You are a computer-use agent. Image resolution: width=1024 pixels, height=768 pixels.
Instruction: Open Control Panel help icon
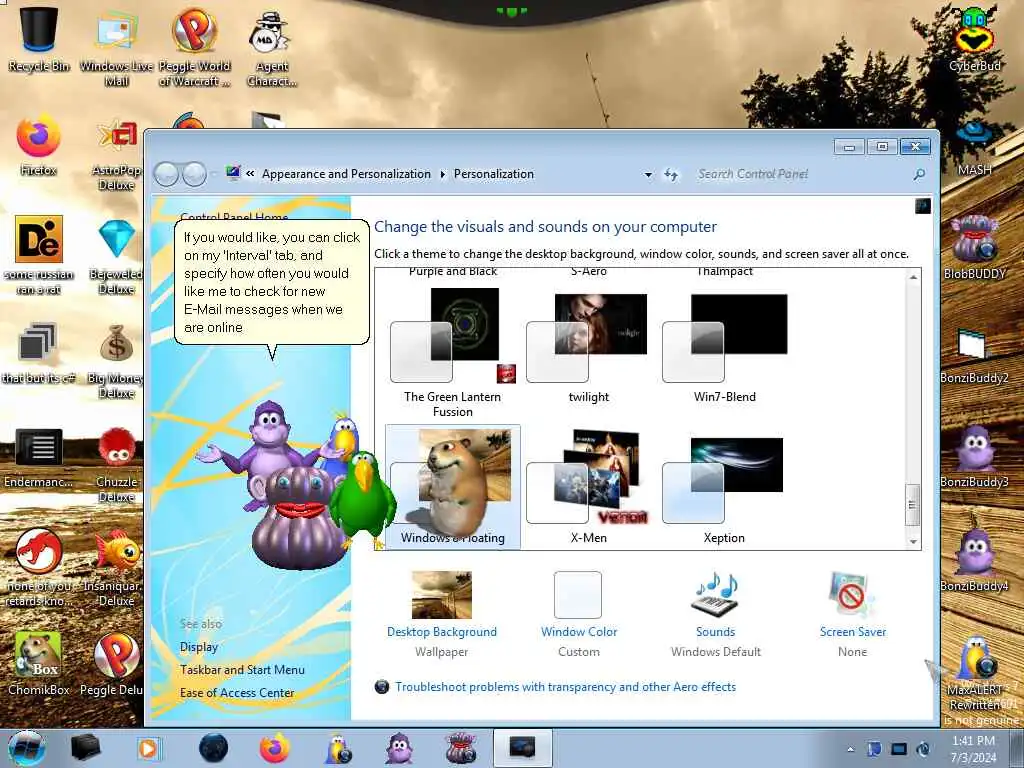point(923,206)
